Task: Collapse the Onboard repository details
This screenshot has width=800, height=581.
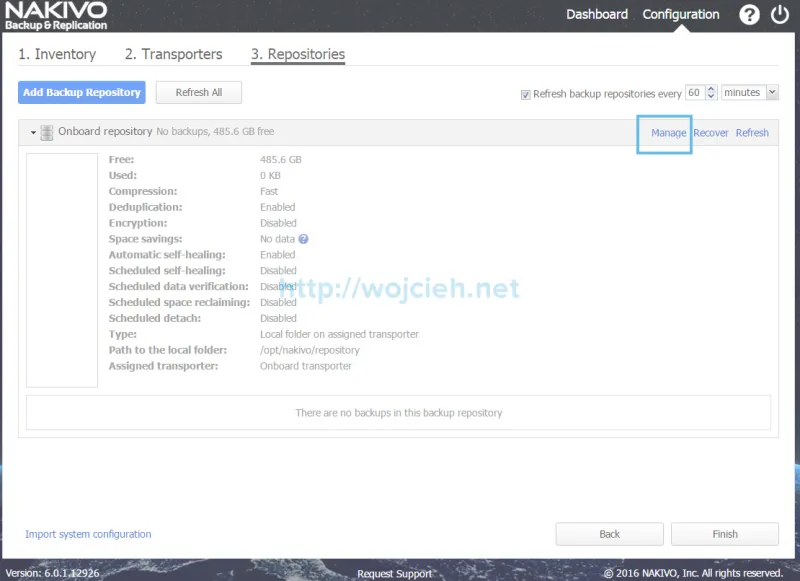Action: coord(28,131)
